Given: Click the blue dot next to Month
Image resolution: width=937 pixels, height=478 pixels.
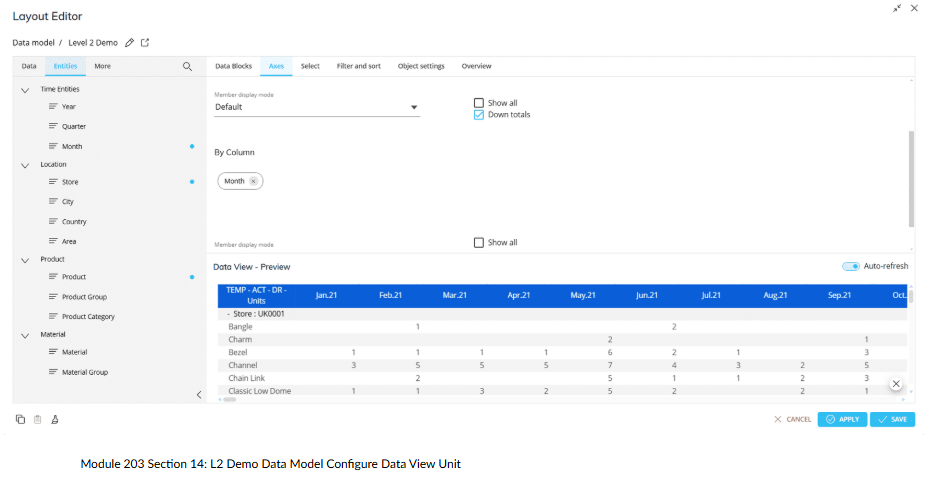Looking at the screenshot, I should click(192, 146).
